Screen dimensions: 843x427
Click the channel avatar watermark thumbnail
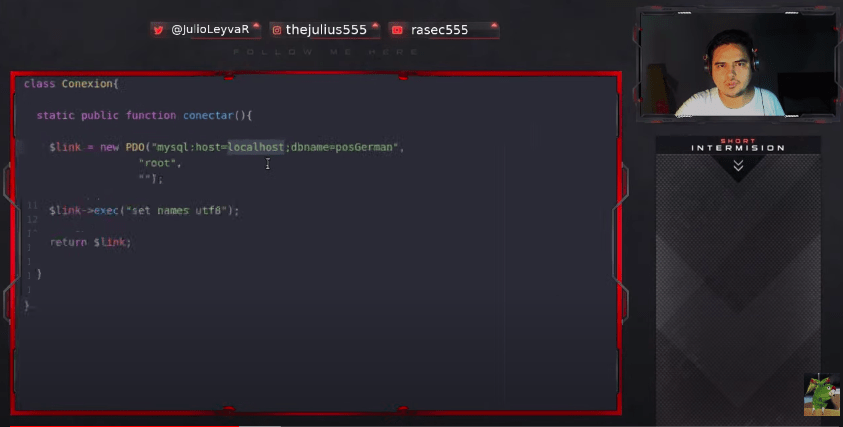821,395
